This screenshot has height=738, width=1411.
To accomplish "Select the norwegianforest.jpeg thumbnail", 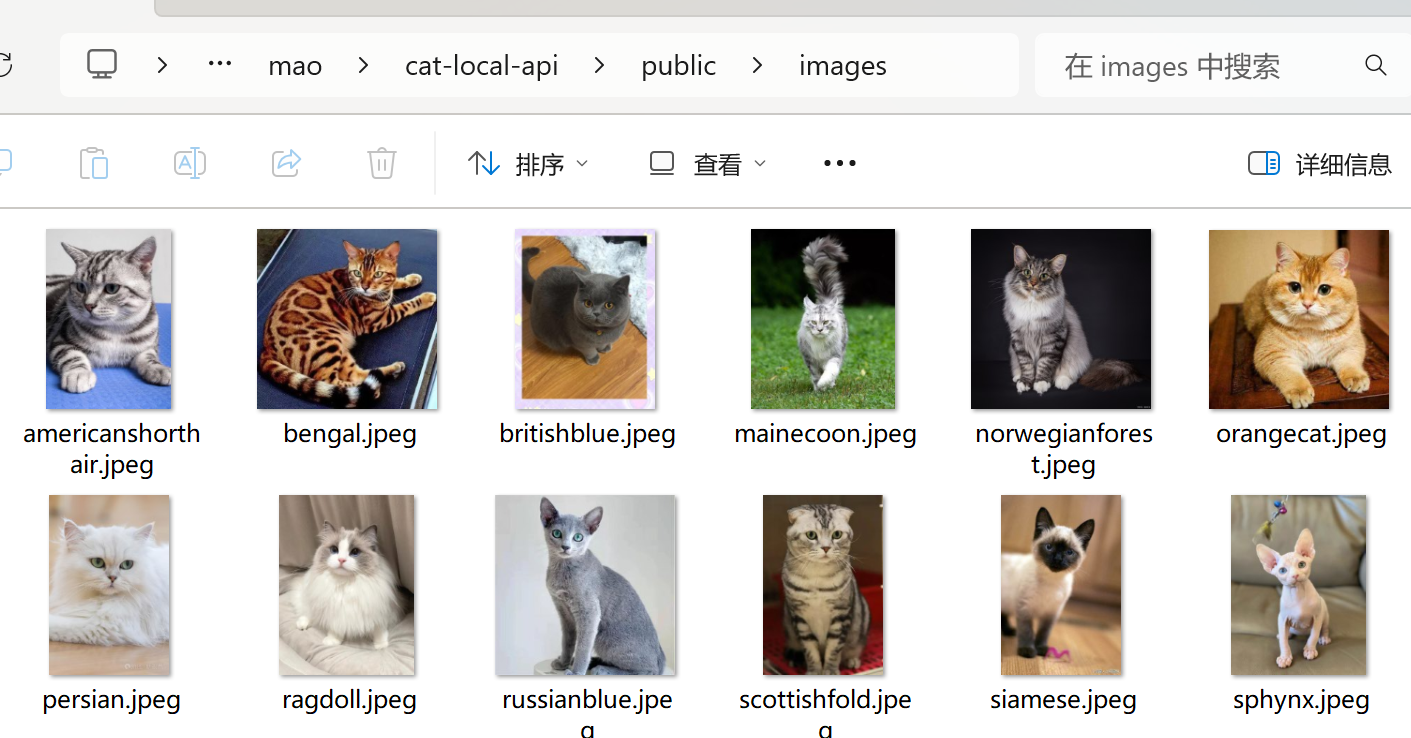I will (x=1061, y=319).
